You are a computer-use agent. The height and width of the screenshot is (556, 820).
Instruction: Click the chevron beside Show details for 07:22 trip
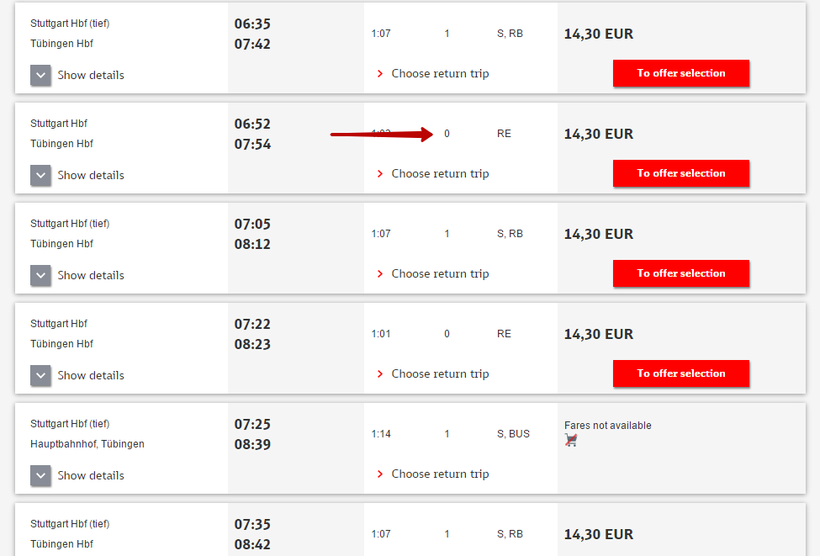point(41,375)
